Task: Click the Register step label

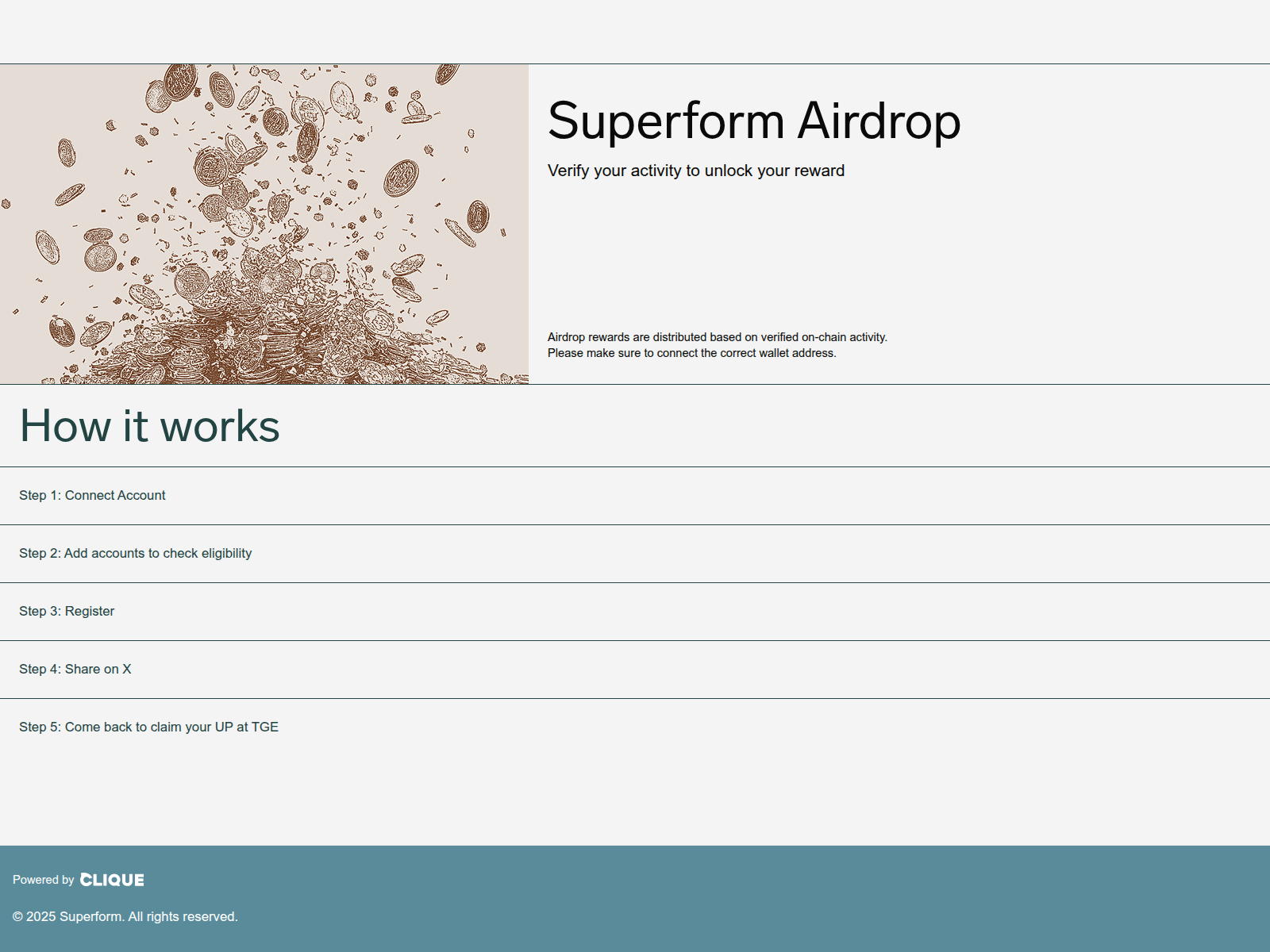Action: (x=66, y=611)
